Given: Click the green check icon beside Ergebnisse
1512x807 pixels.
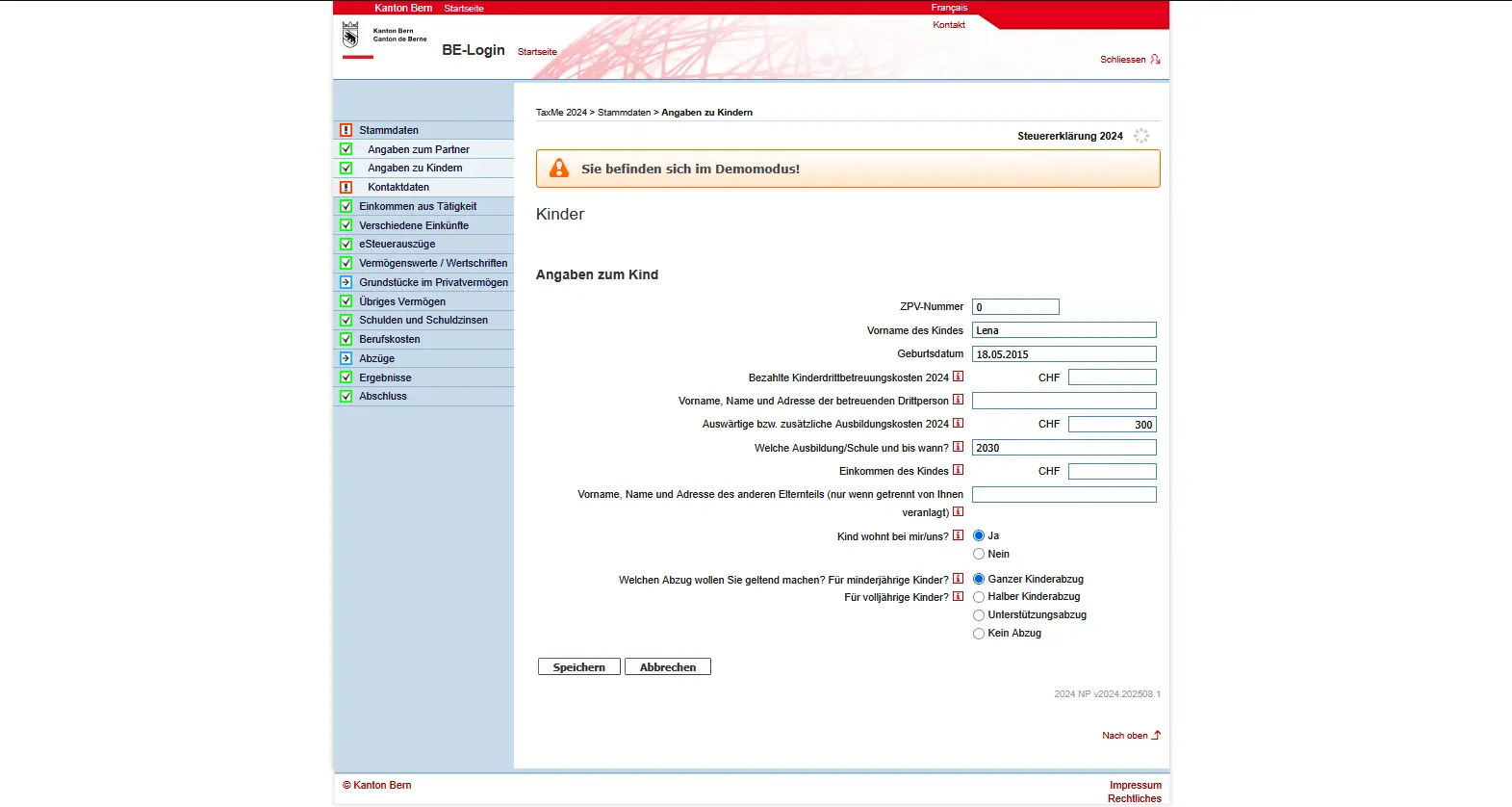Looking at the screenshot, I should [x=346, y=377].
